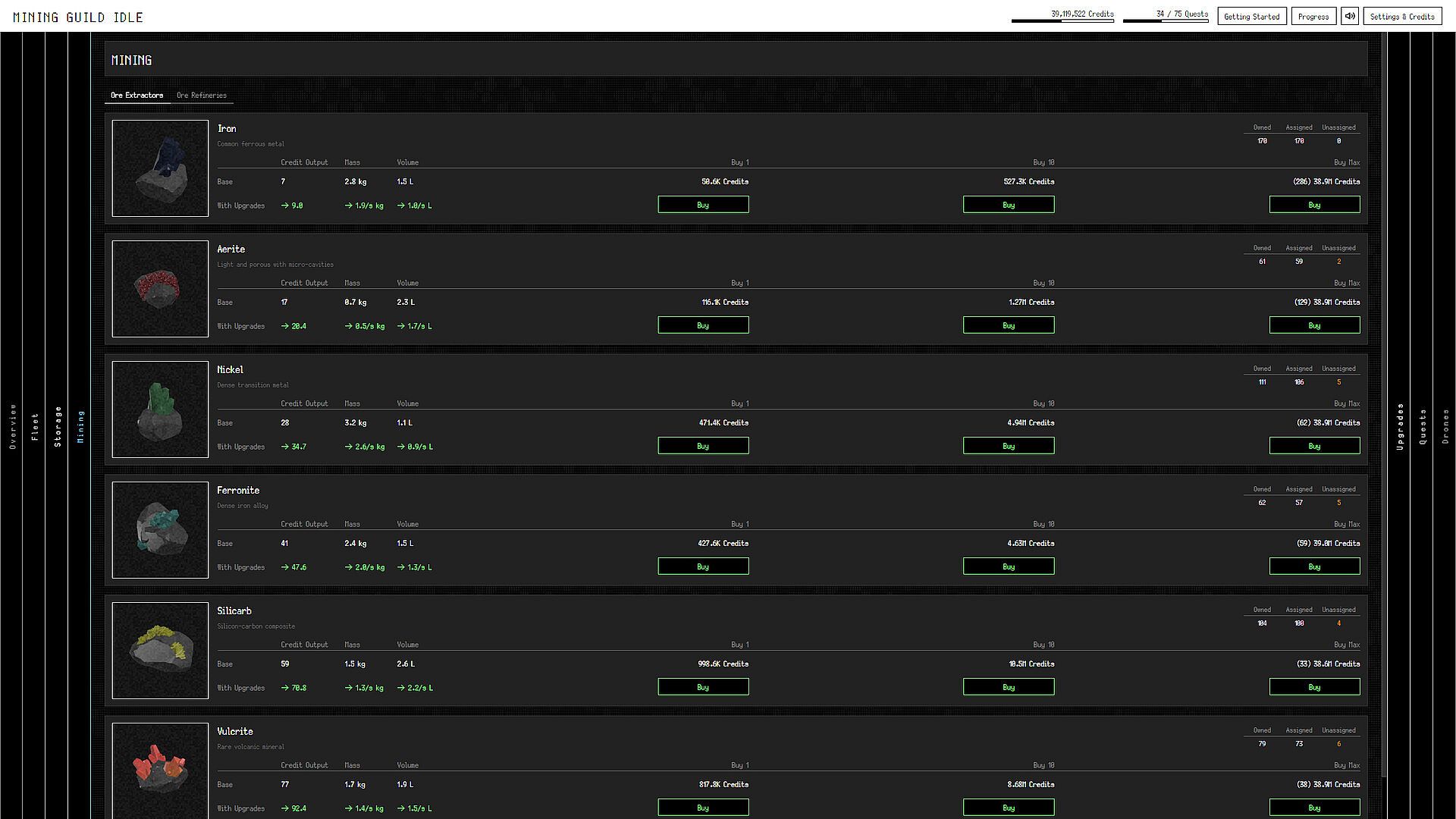Open the Getting Started guide
1456x819 pixels.
coord(1251,16)
